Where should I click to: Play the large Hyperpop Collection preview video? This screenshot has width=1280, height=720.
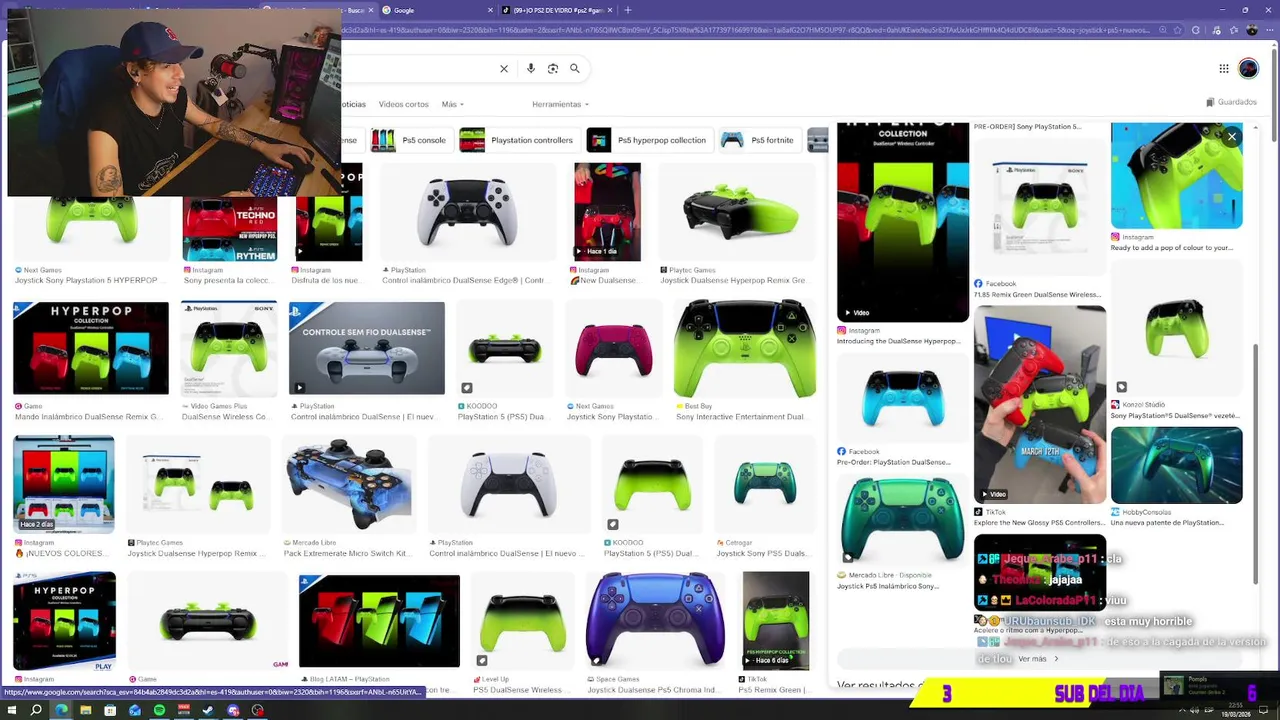pyautogui.click(x=903, y=222)
